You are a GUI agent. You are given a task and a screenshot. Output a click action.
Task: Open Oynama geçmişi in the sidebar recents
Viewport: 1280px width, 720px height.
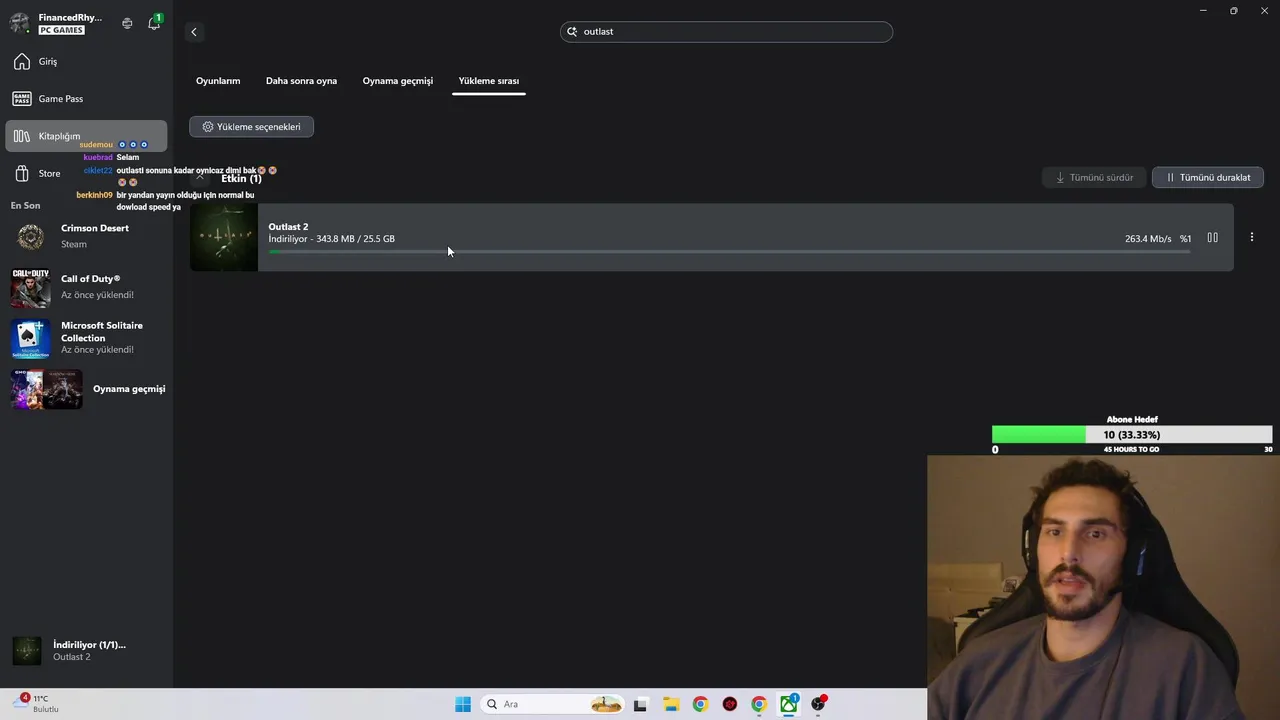click(86, 389)
